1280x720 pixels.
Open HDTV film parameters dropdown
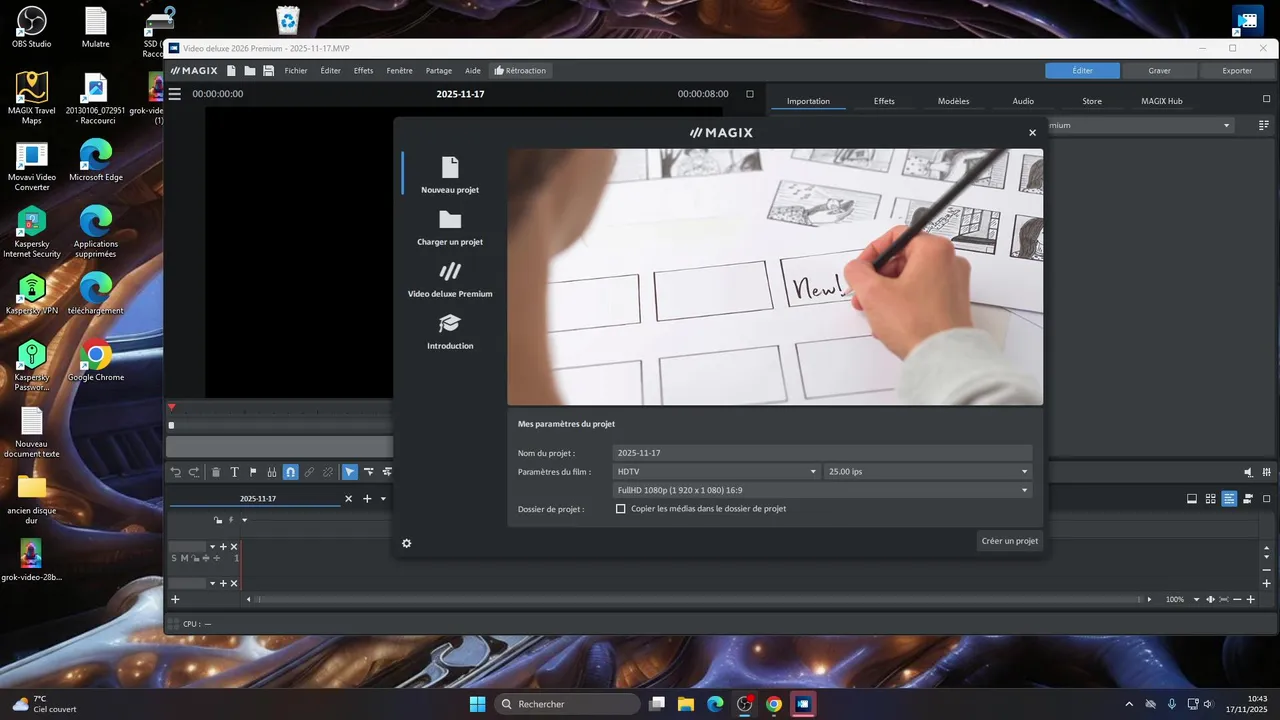click(x=716, y=471)
